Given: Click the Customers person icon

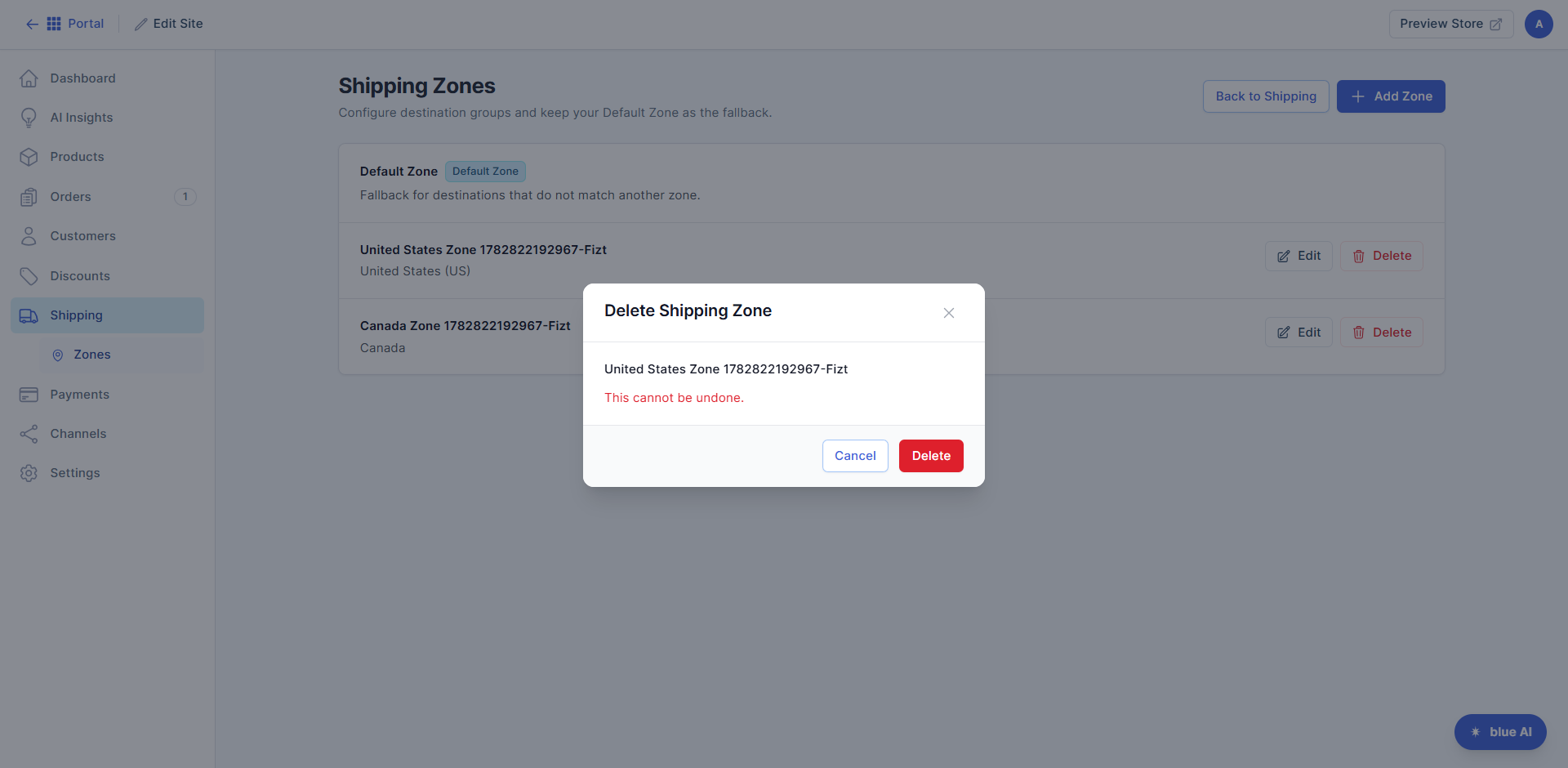Looking at the screenshot, I should [29, 236].
